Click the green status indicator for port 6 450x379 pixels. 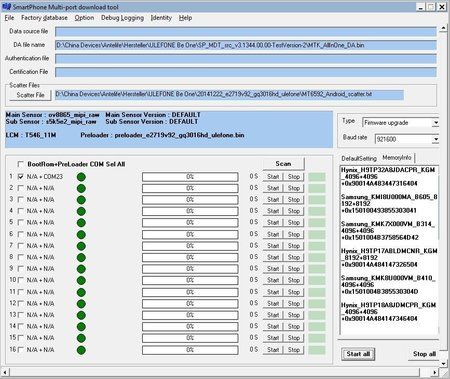[81, 235]
